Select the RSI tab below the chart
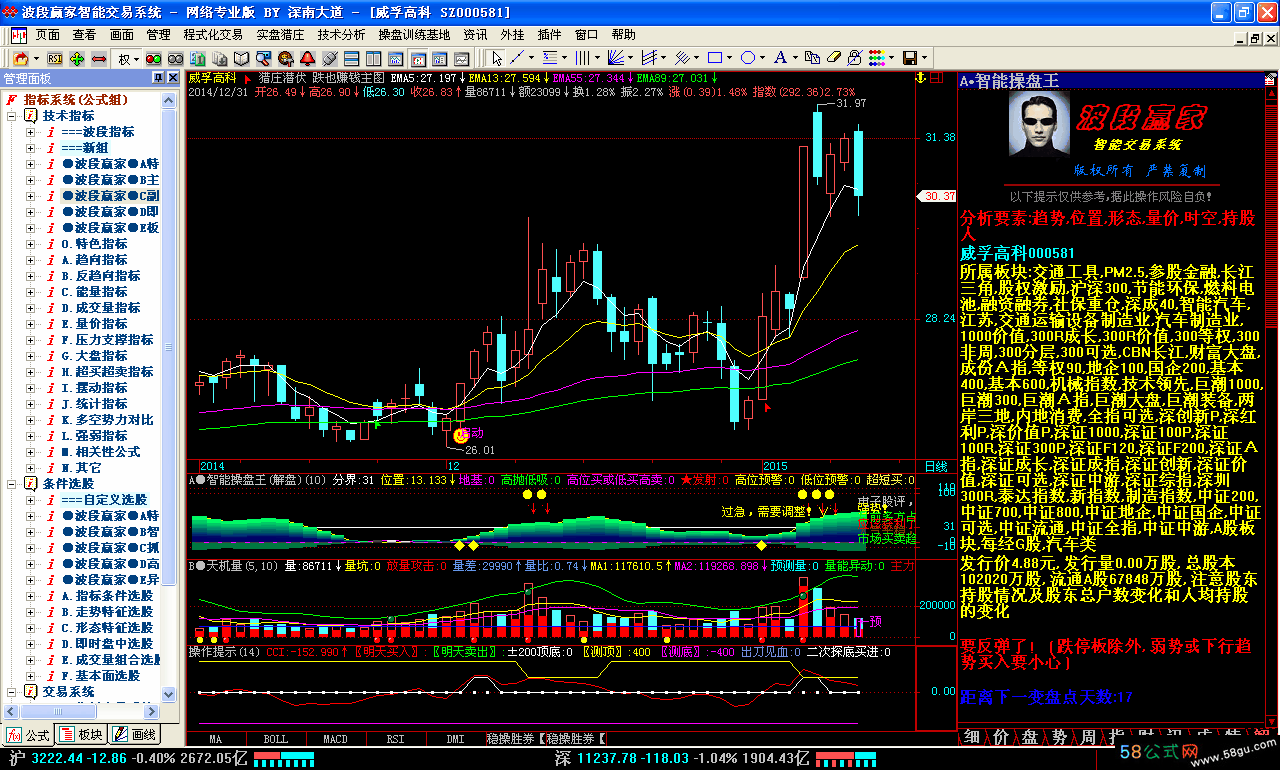 [x=395, y=739]
